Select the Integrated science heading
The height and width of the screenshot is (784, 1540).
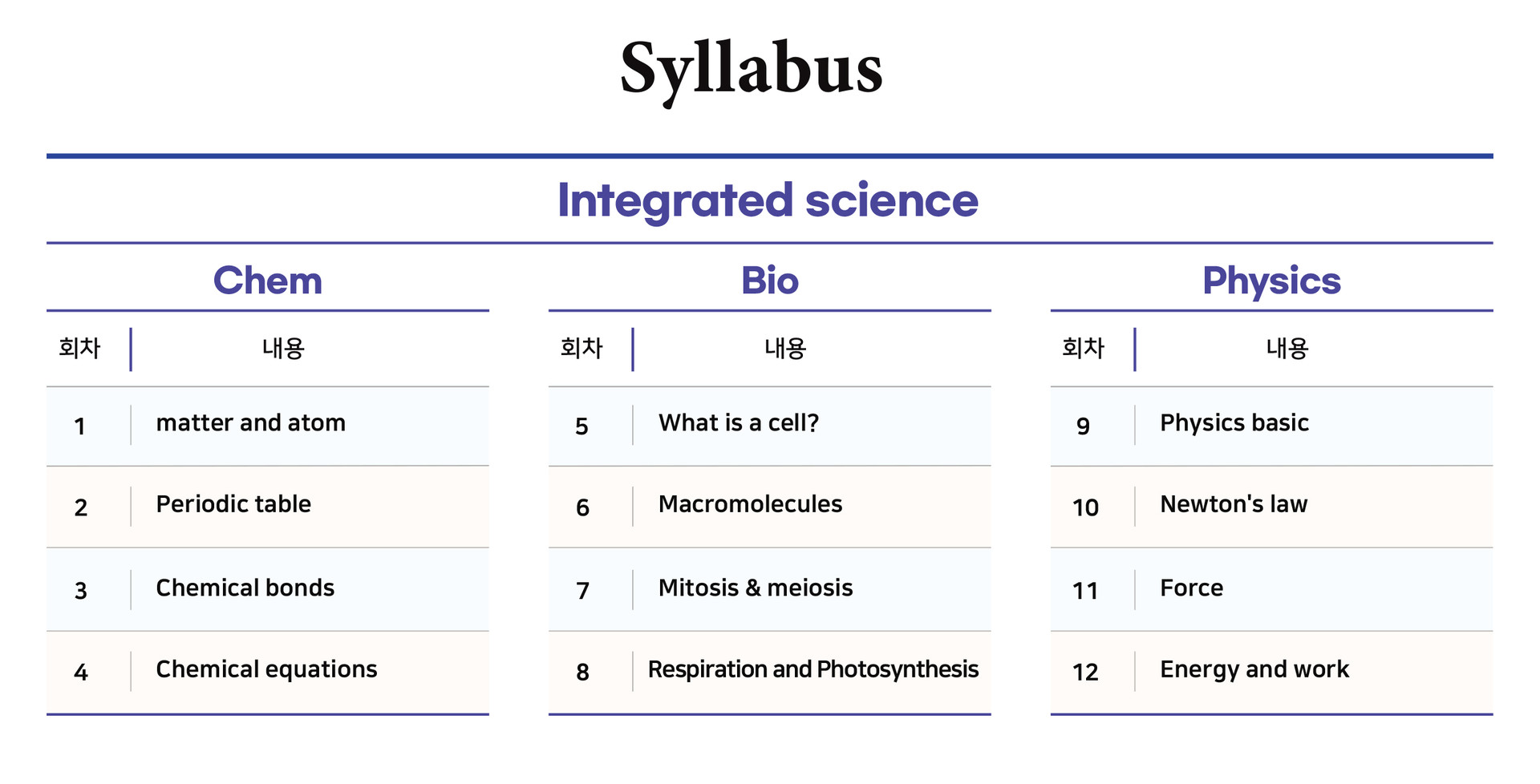768,200
